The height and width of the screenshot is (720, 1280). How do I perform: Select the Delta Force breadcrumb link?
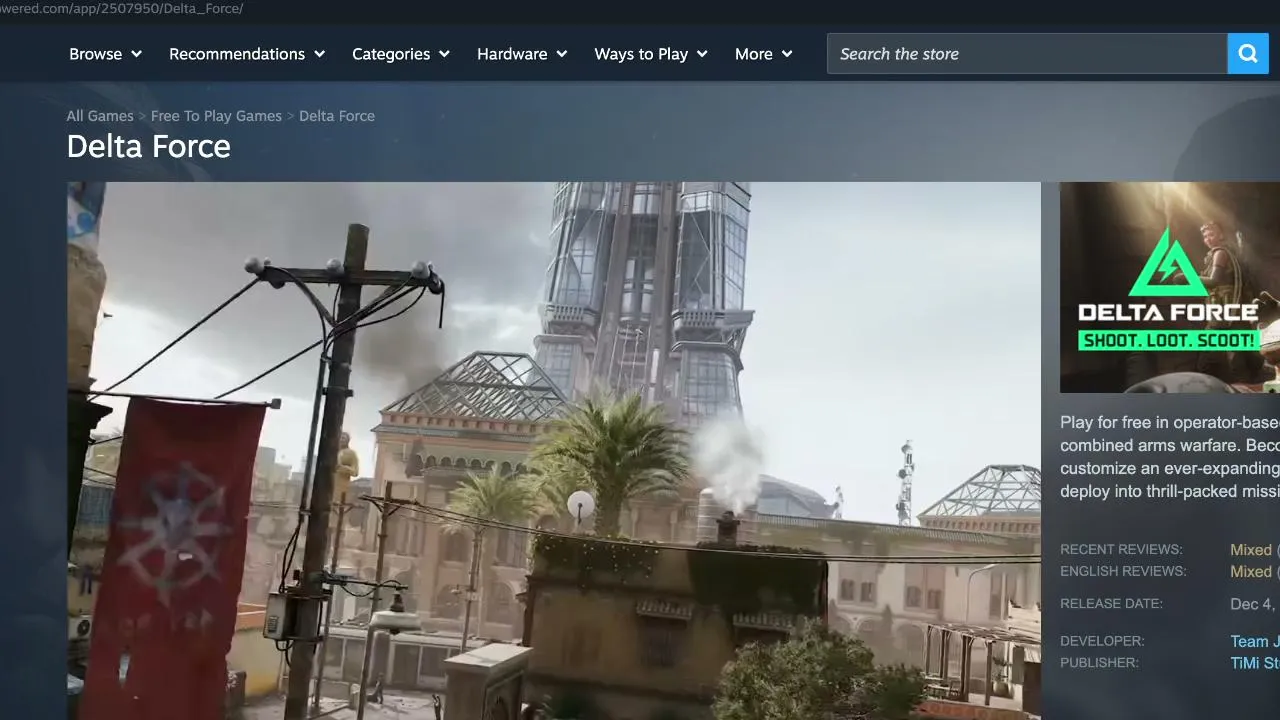tap(337, 116)
